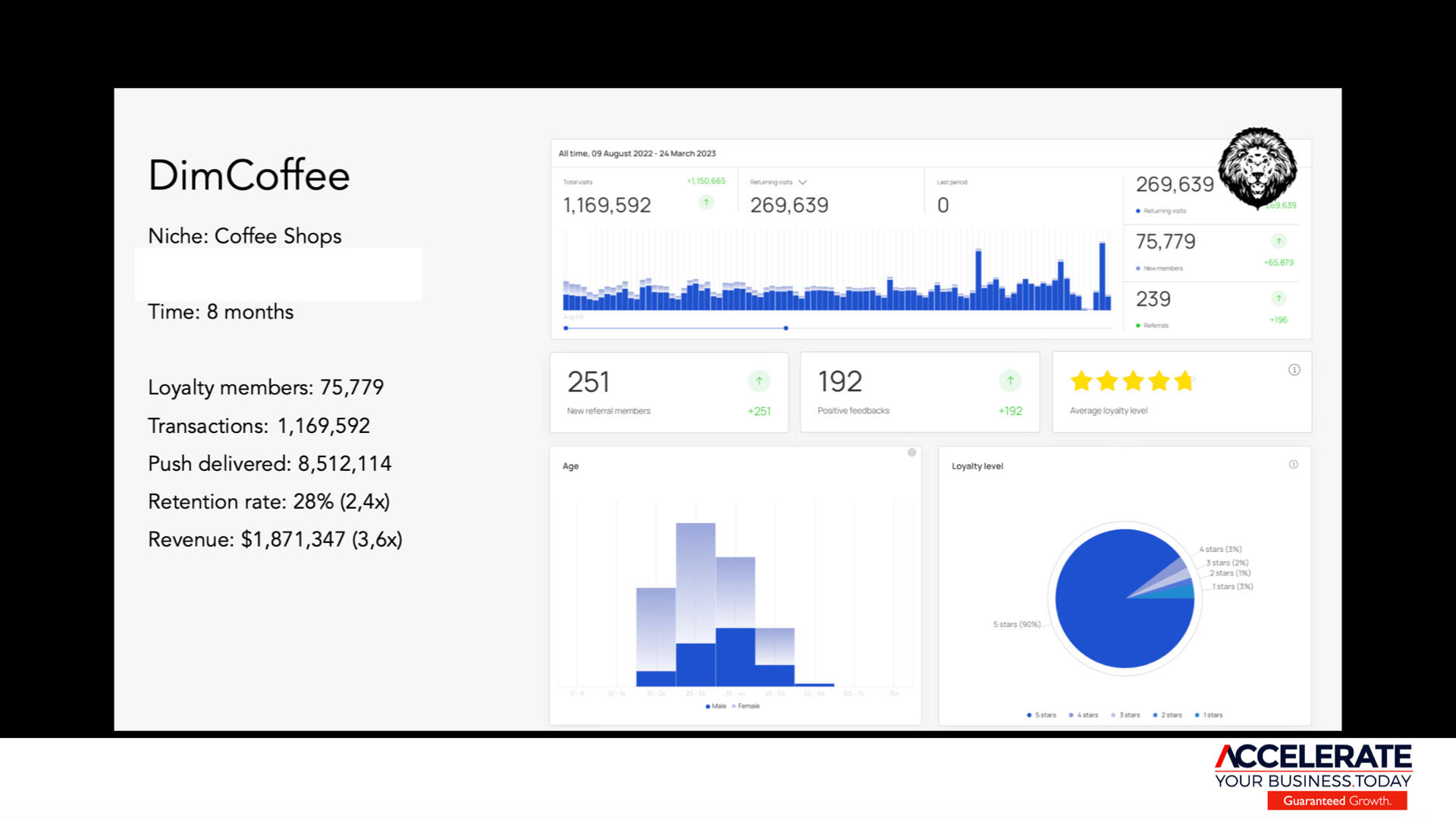Toggle 5 stars in pie legend

pyautogui.click(x=1041, y=715)
